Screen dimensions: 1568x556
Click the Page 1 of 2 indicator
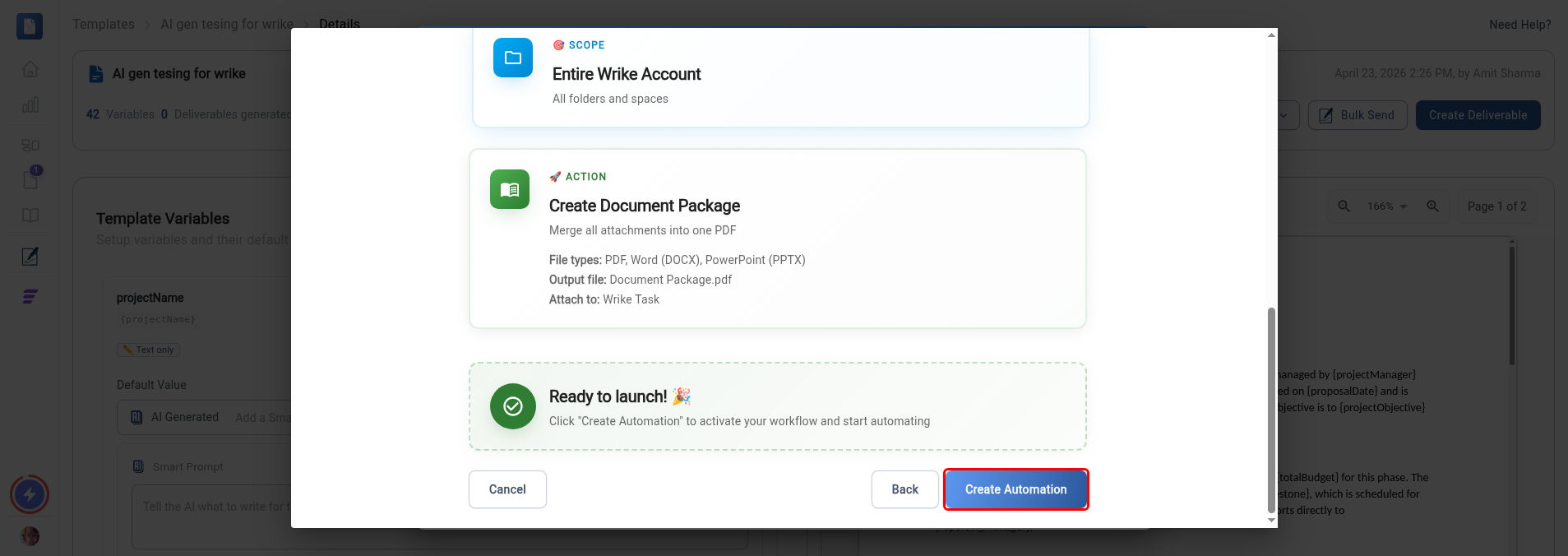pos(1496,206)
